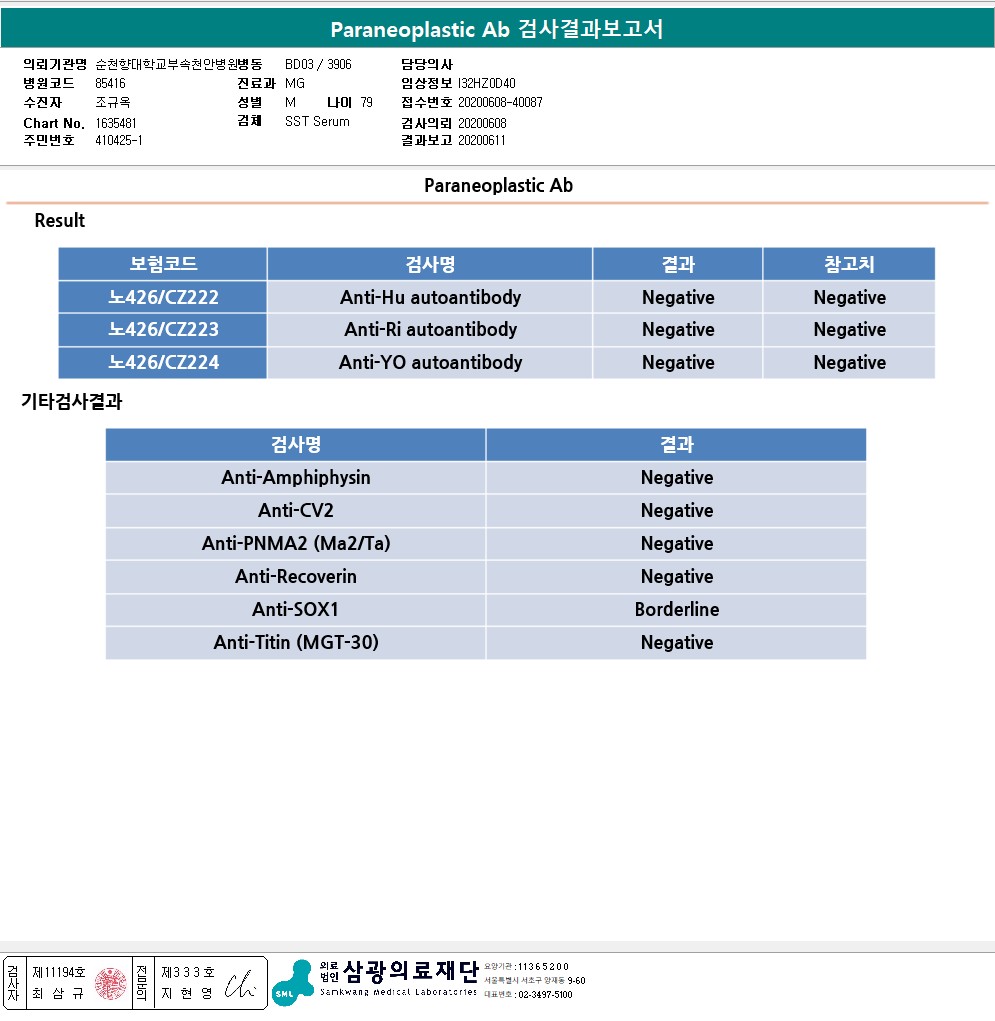Click the 삼광의료재단 foundation name in footer
Image resolution: width=995 pixels, height=1021 pixels.
pos(410,972)
